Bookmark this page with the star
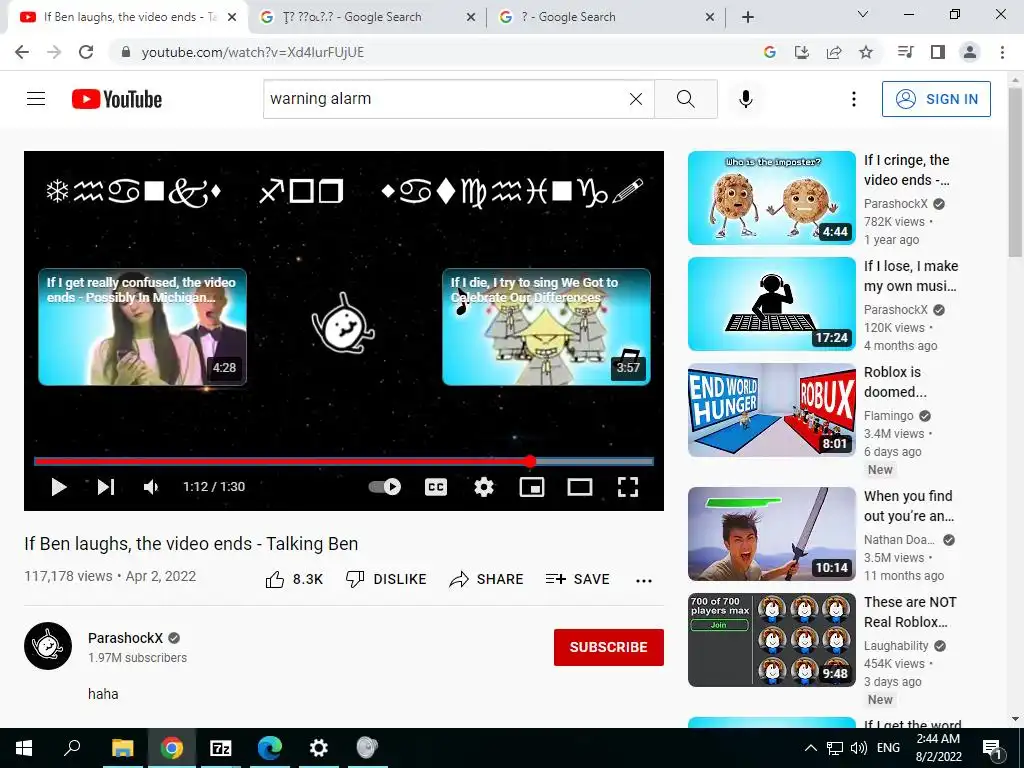The image size is (1024, 768). click(866, 52)
